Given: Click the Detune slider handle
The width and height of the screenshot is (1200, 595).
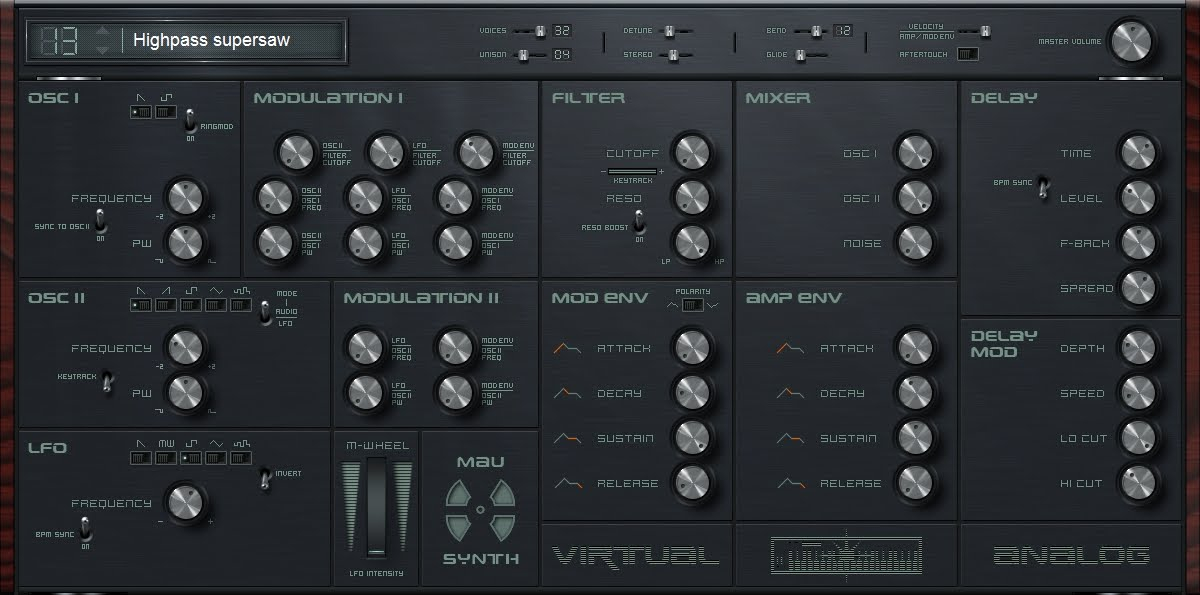Looking at the screenshot, I should pos(670,31).
